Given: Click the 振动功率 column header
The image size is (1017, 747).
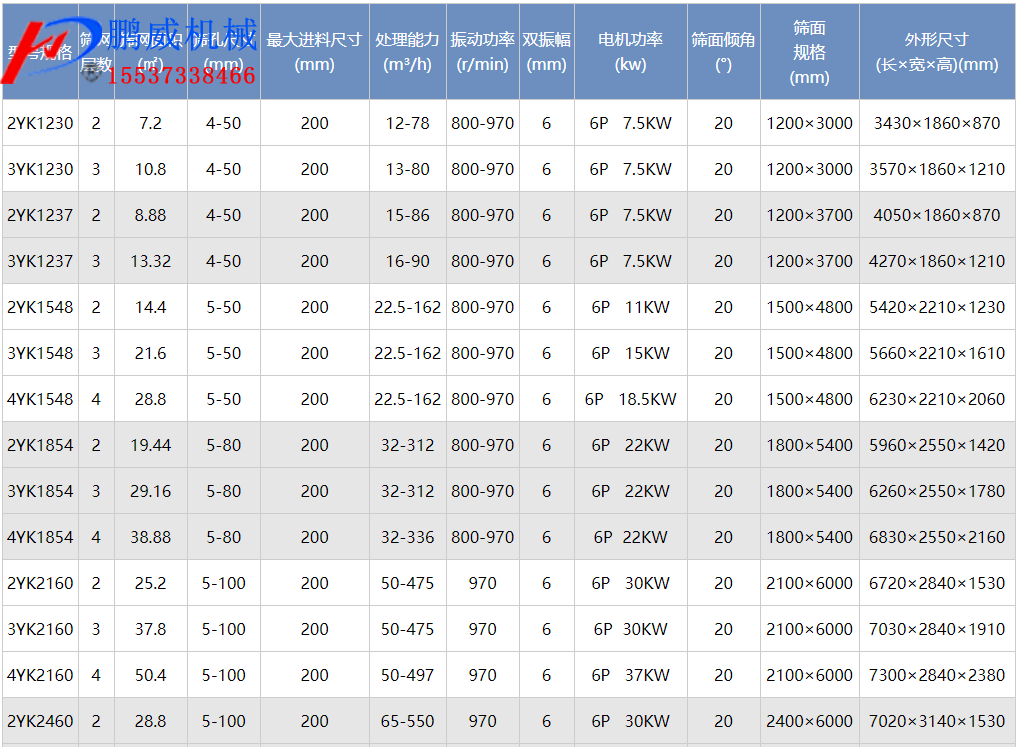Looking at the screenshot, I should (482, 52).
